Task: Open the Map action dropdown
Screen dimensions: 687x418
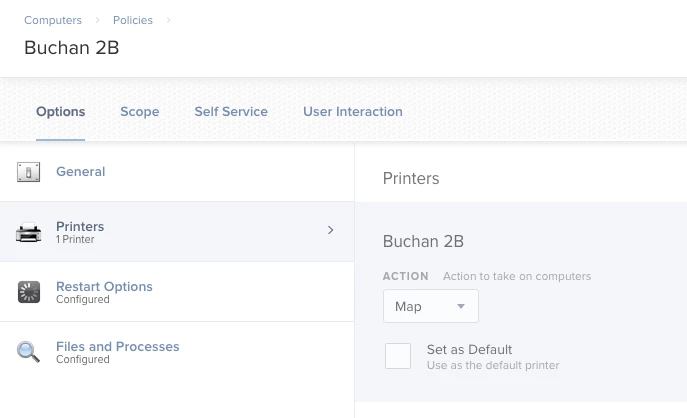Action: click(431, 306)
